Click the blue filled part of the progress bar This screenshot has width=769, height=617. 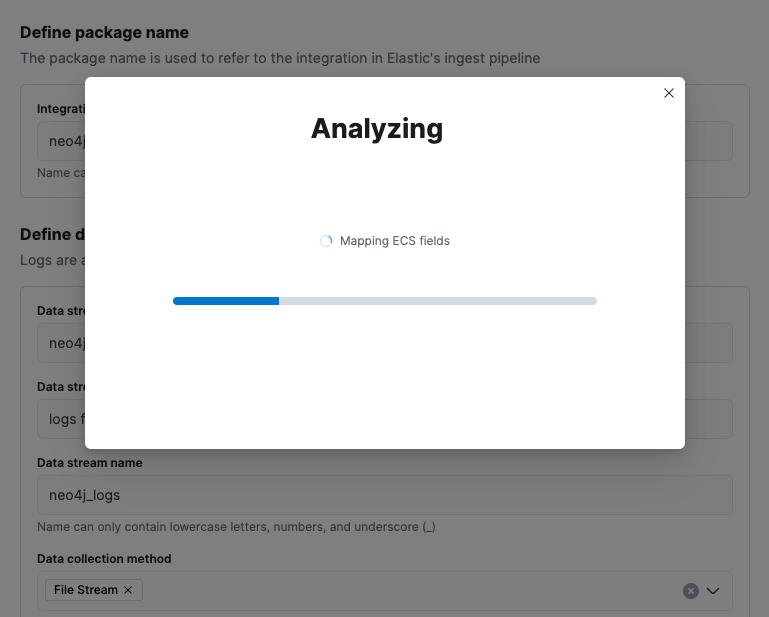click(225, 300)
